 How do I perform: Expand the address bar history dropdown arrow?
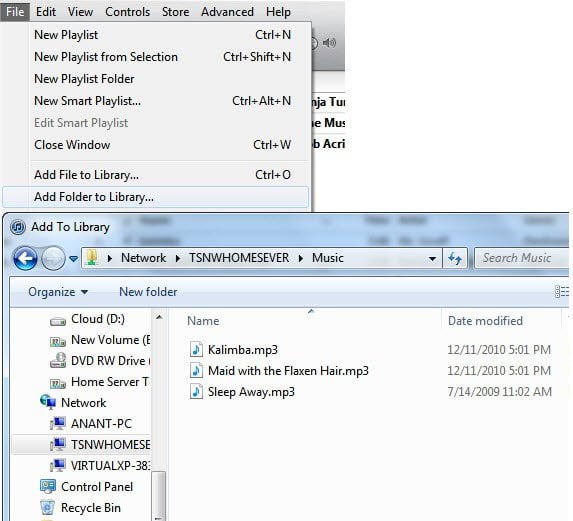click(x=432, y=258)
